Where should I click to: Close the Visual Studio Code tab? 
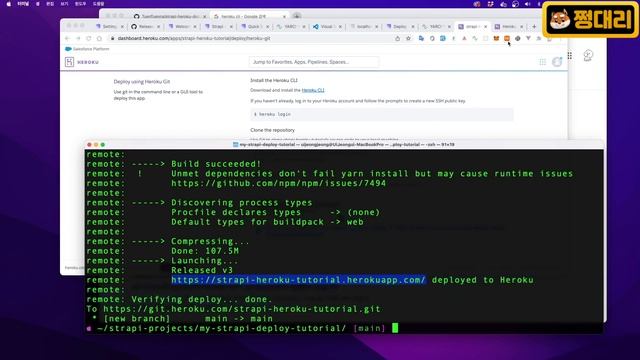pos(340,27)
